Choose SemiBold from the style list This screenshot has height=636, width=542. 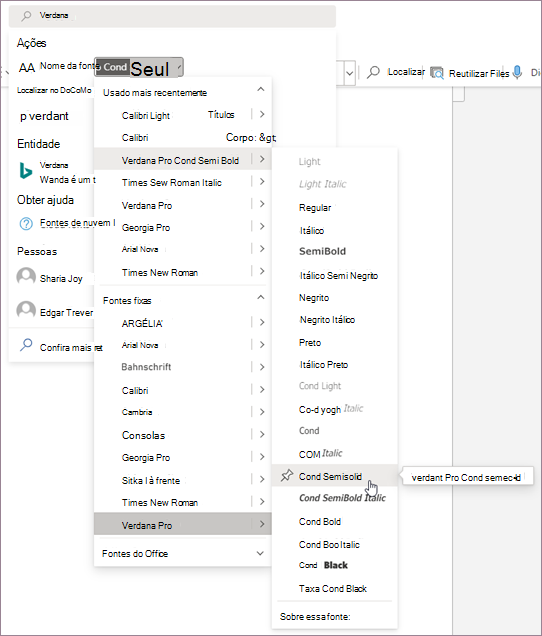(x=323, y=251)
